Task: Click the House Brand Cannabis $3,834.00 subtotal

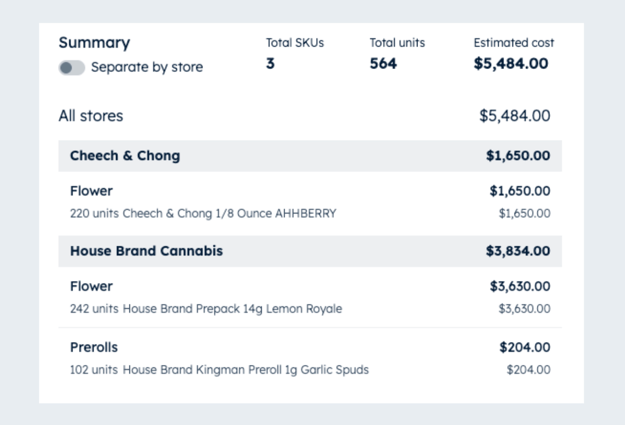Action: tap(518, 251)
